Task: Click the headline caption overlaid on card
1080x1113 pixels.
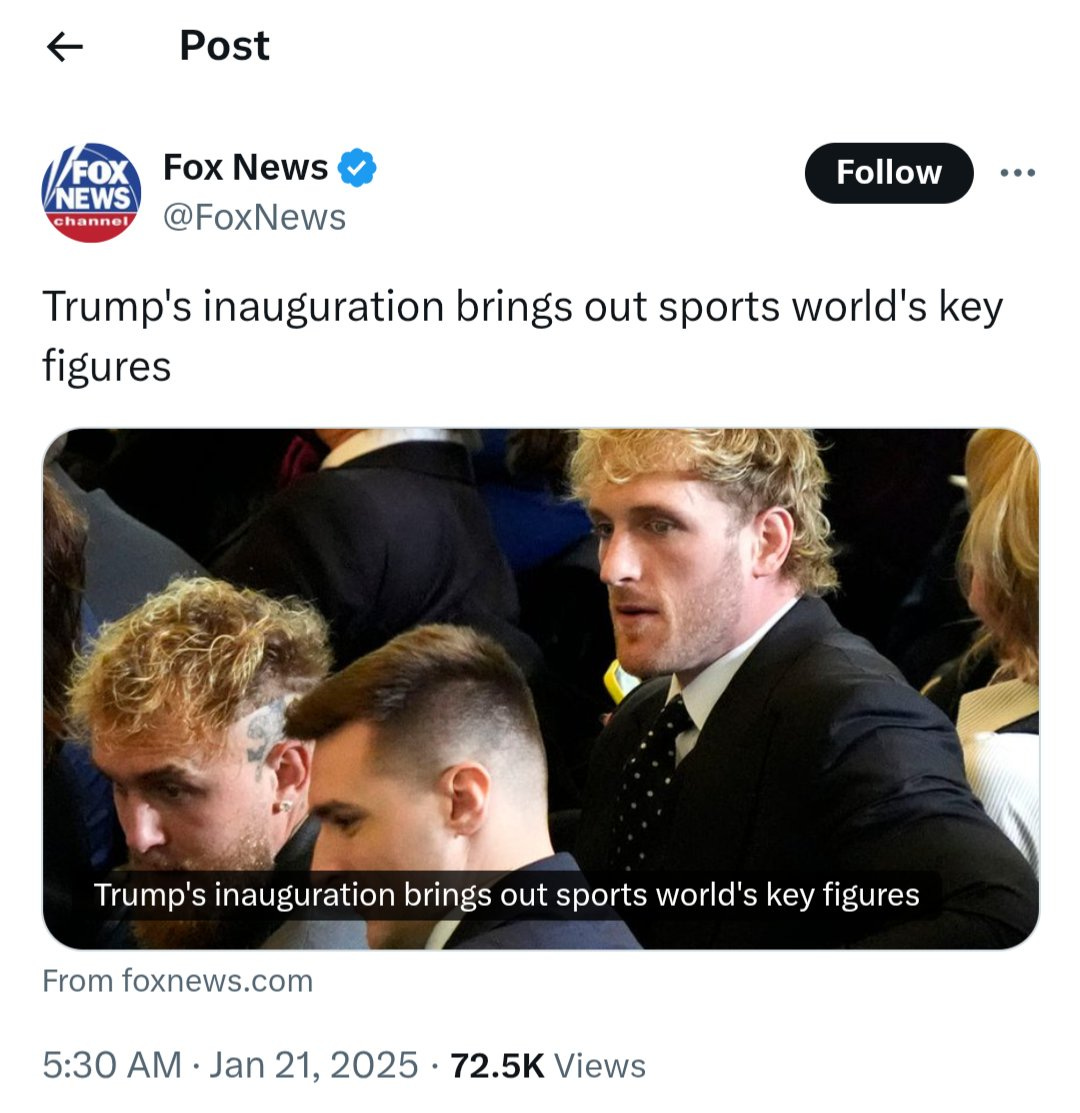Action: tap(506, 894)
